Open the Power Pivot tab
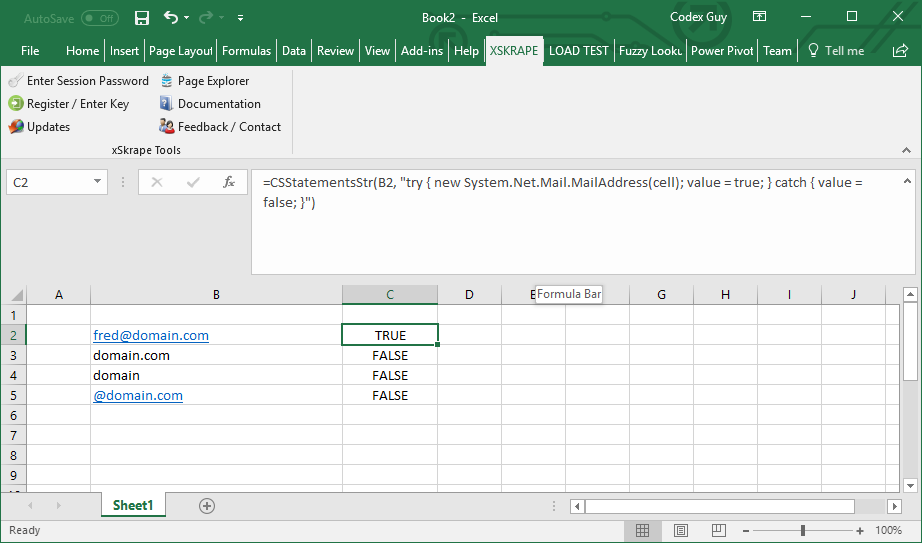 pyautogui.click(x=722, y=51)
